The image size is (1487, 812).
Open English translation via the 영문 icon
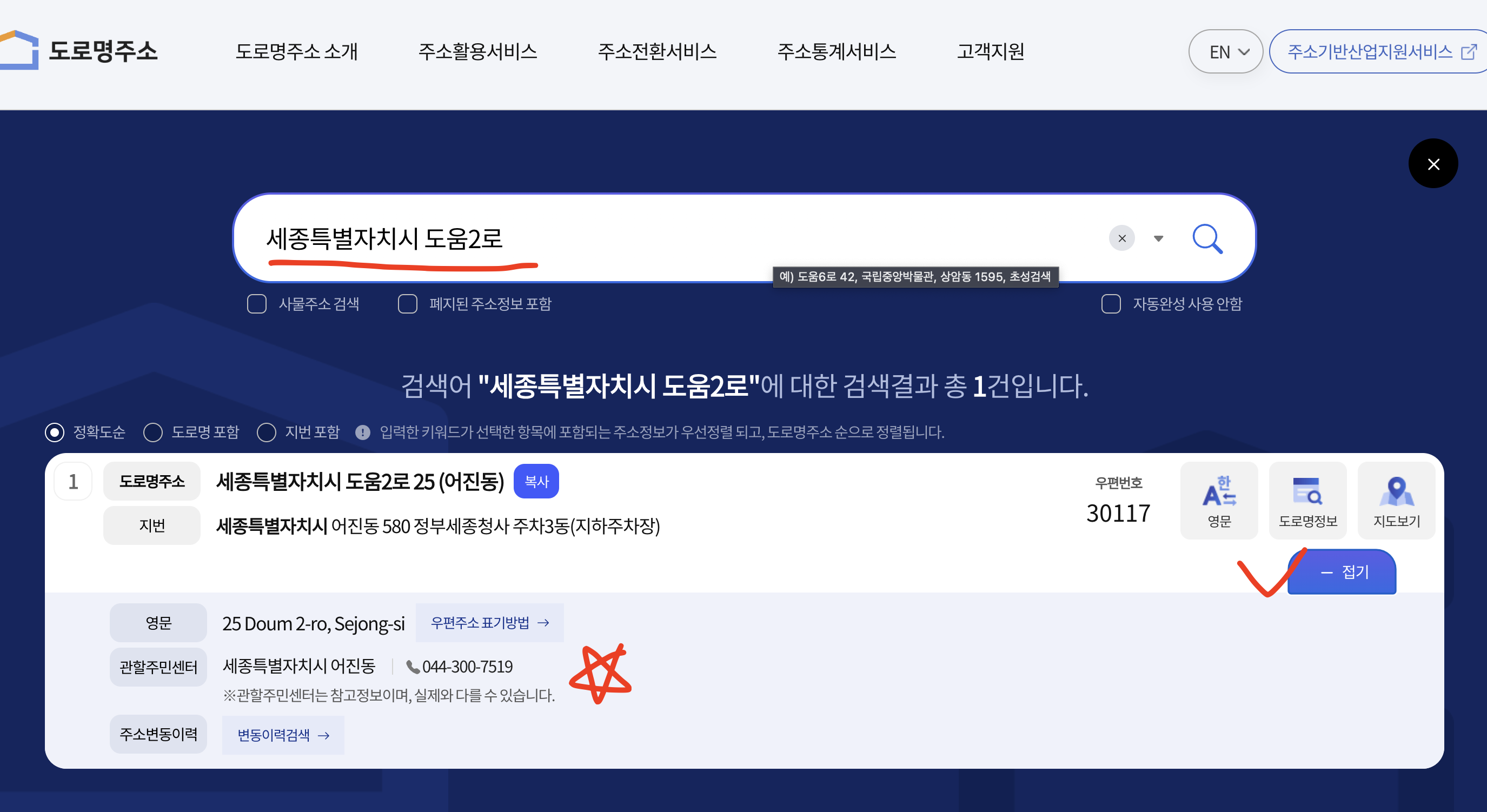[1219, 500]
